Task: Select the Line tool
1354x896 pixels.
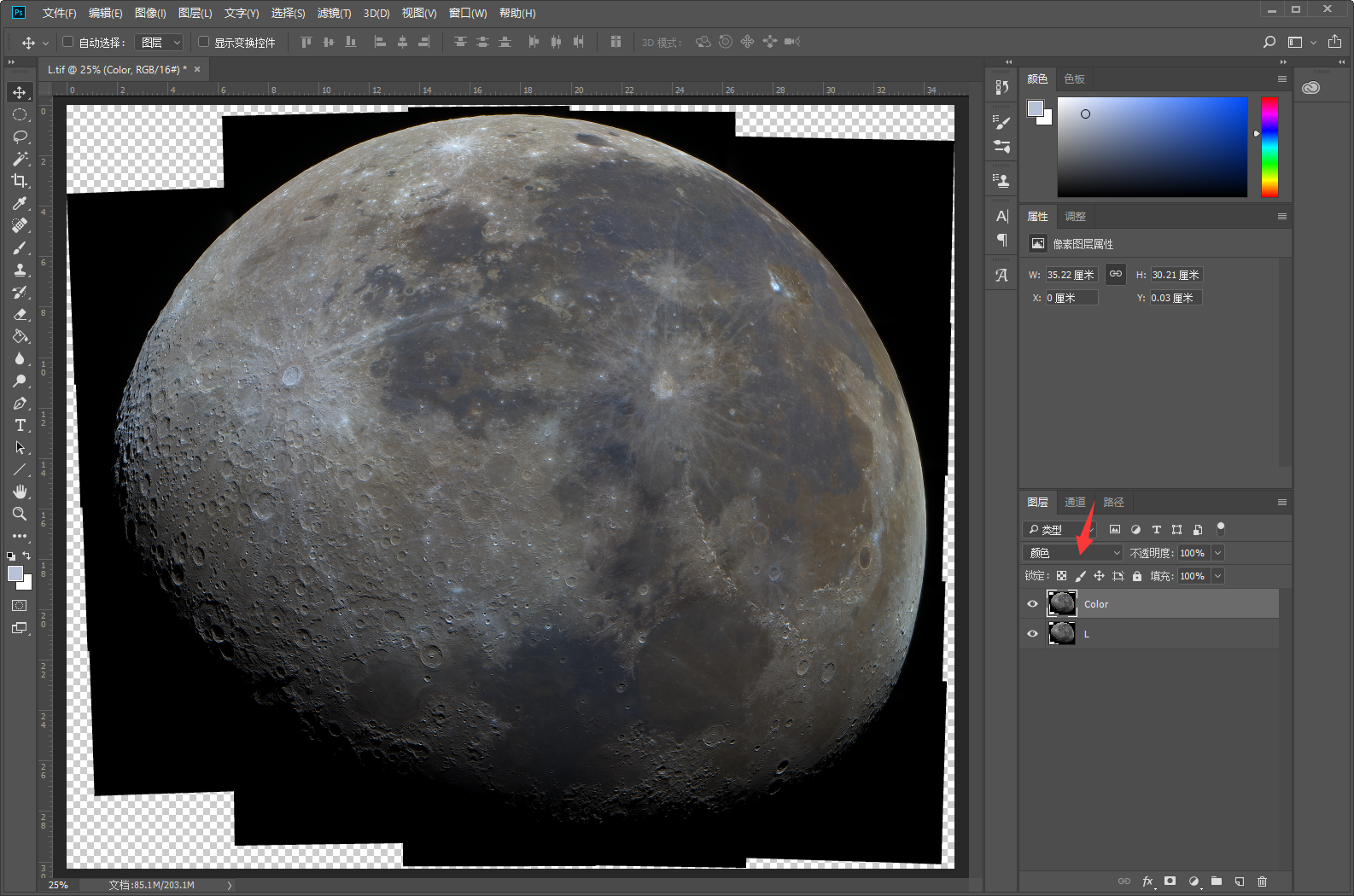Action: click(x=20, y=469)
